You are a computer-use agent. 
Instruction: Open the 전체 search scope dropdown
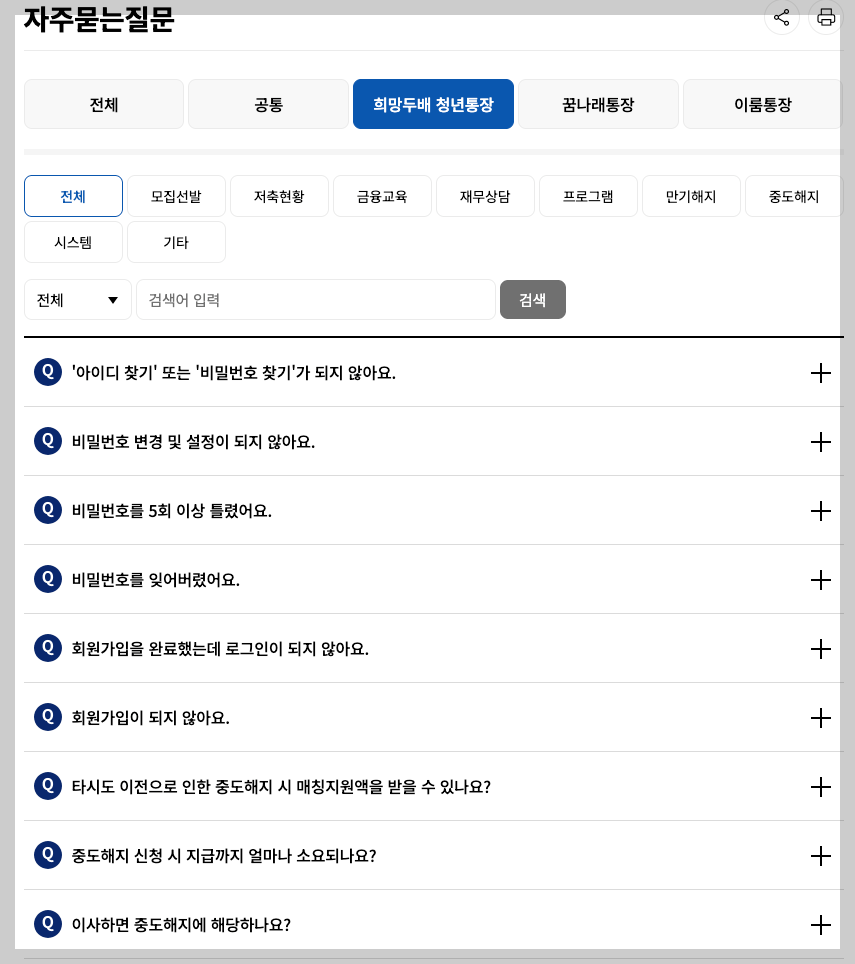click(x=77, y=299)
